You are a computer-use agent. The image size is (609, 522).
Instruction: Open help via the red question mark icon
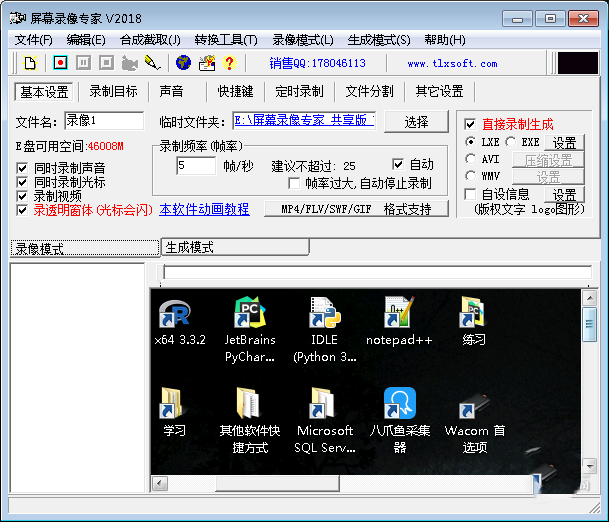(229, 63)
